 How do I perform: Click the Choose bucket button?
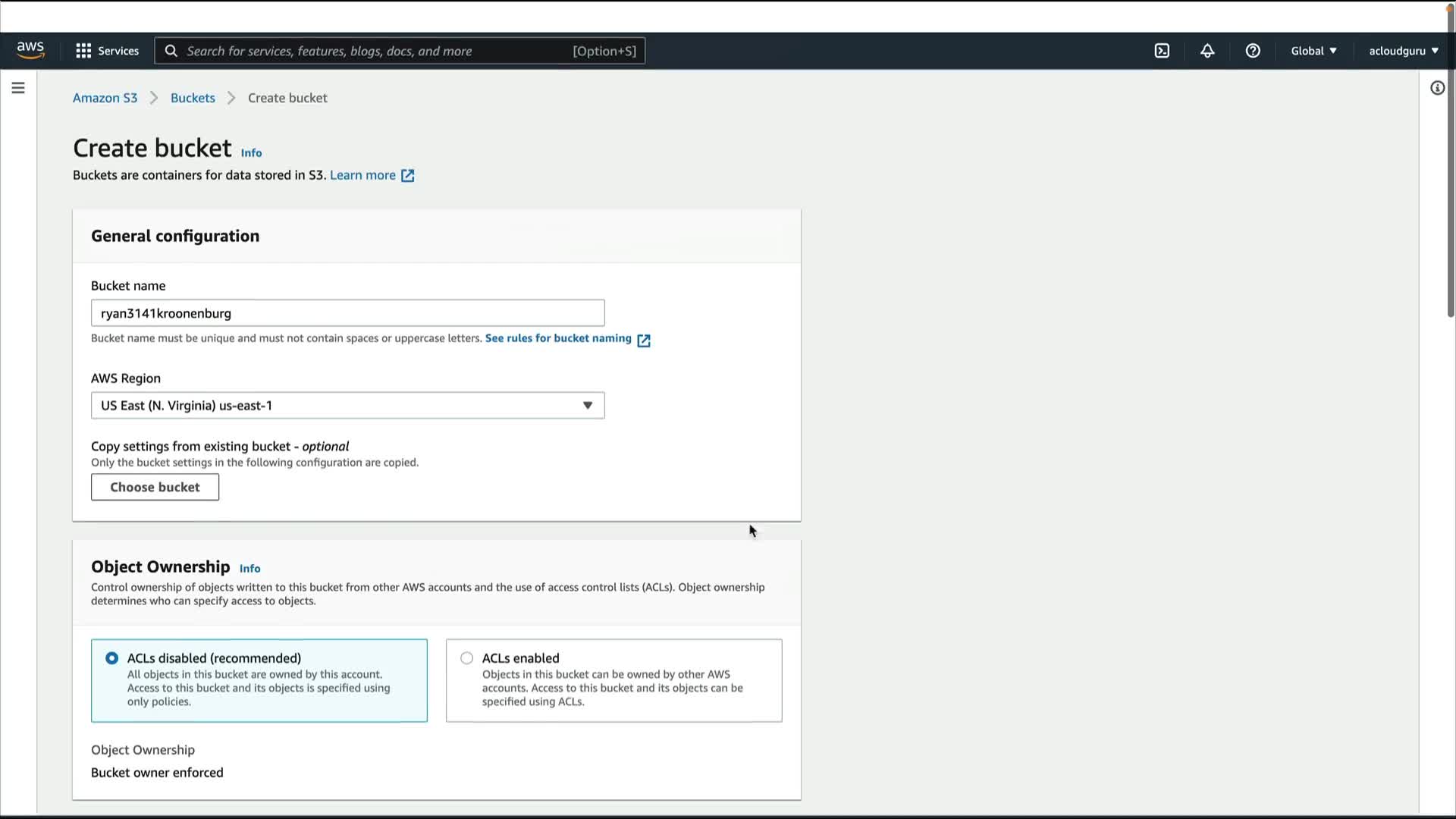point(155,487)
